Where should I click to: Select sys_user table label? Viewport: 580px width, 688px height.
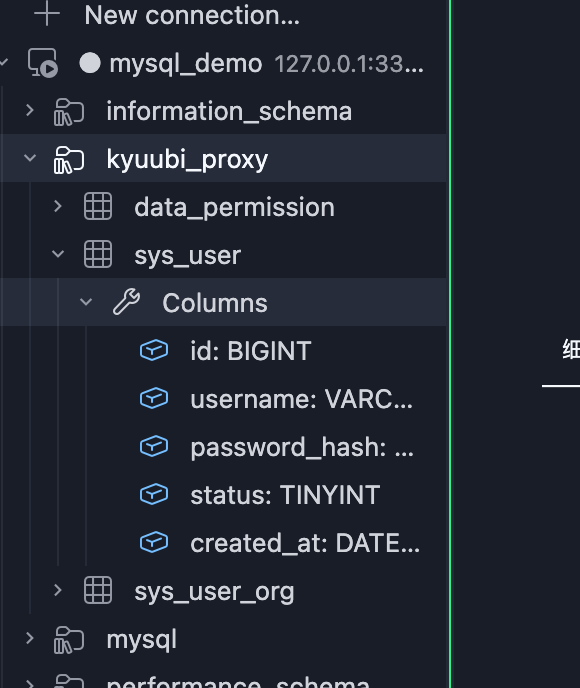point(187,255)
